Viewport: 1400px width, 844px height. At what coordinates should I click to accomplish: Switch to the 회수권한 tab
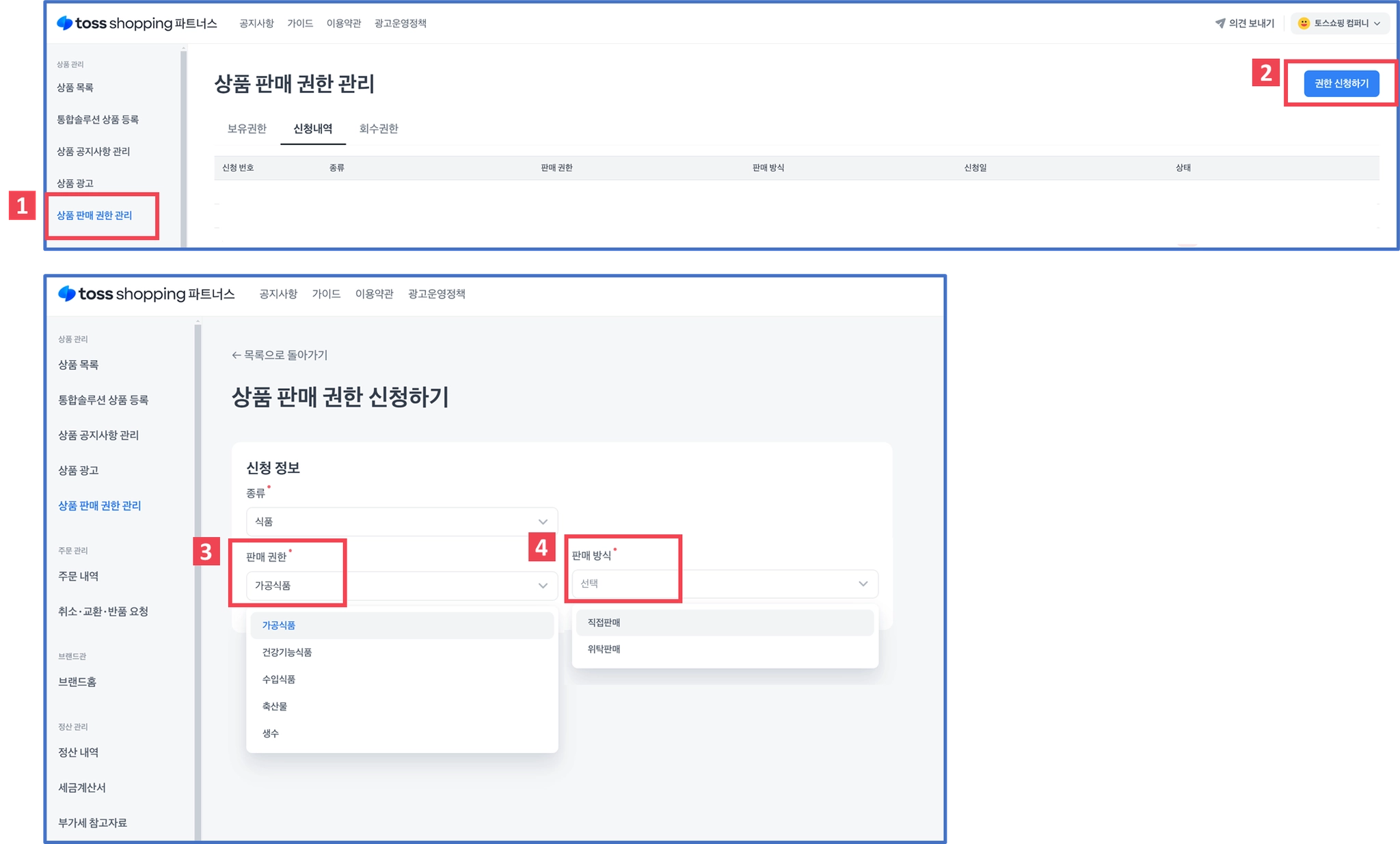(x=379, y=128)
